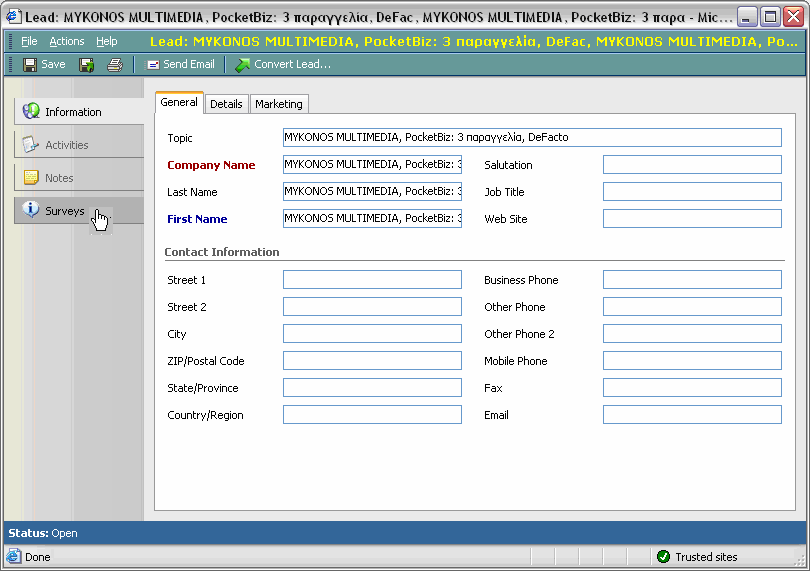Click the ZIP/Postal Code input field
The image size is (810, 571).
pyautogui.click(x=372, y=360)
